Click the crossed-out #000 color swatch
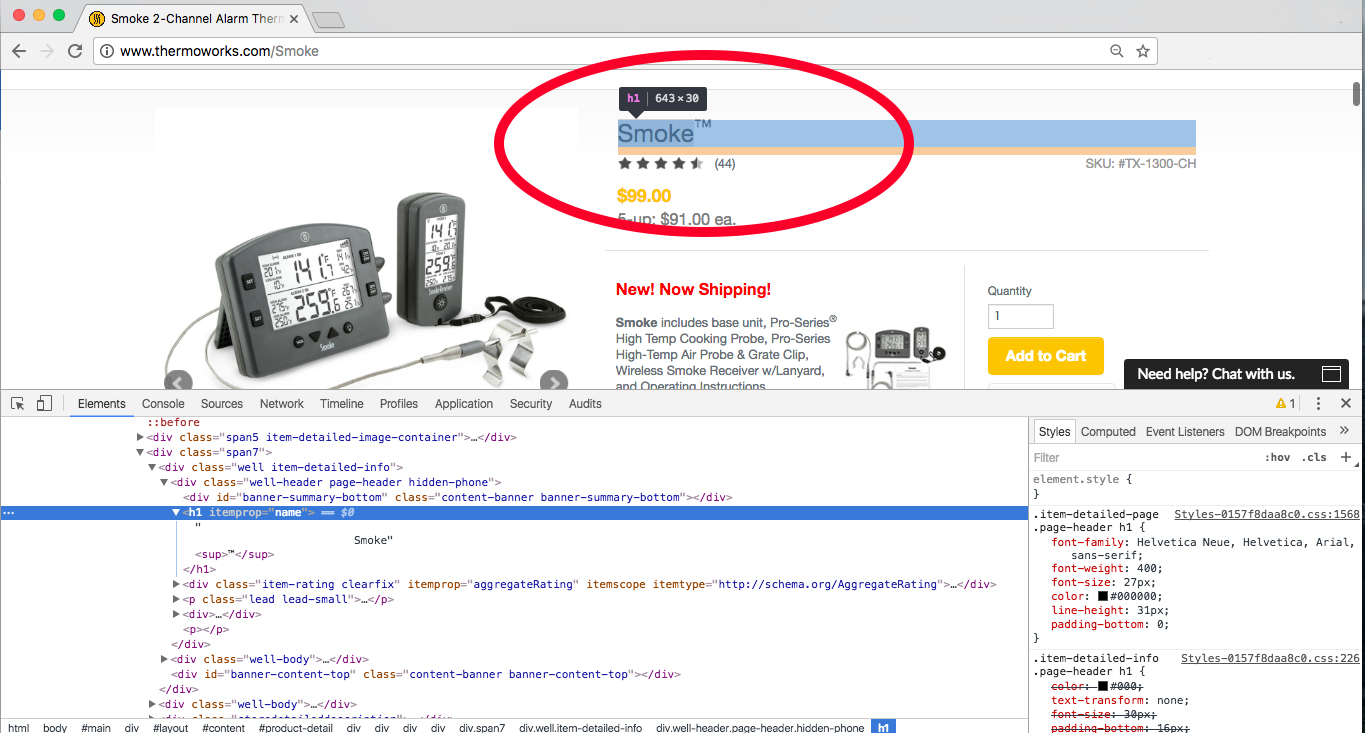Screen dimensions: 1365x733 tap(1103, 686)
